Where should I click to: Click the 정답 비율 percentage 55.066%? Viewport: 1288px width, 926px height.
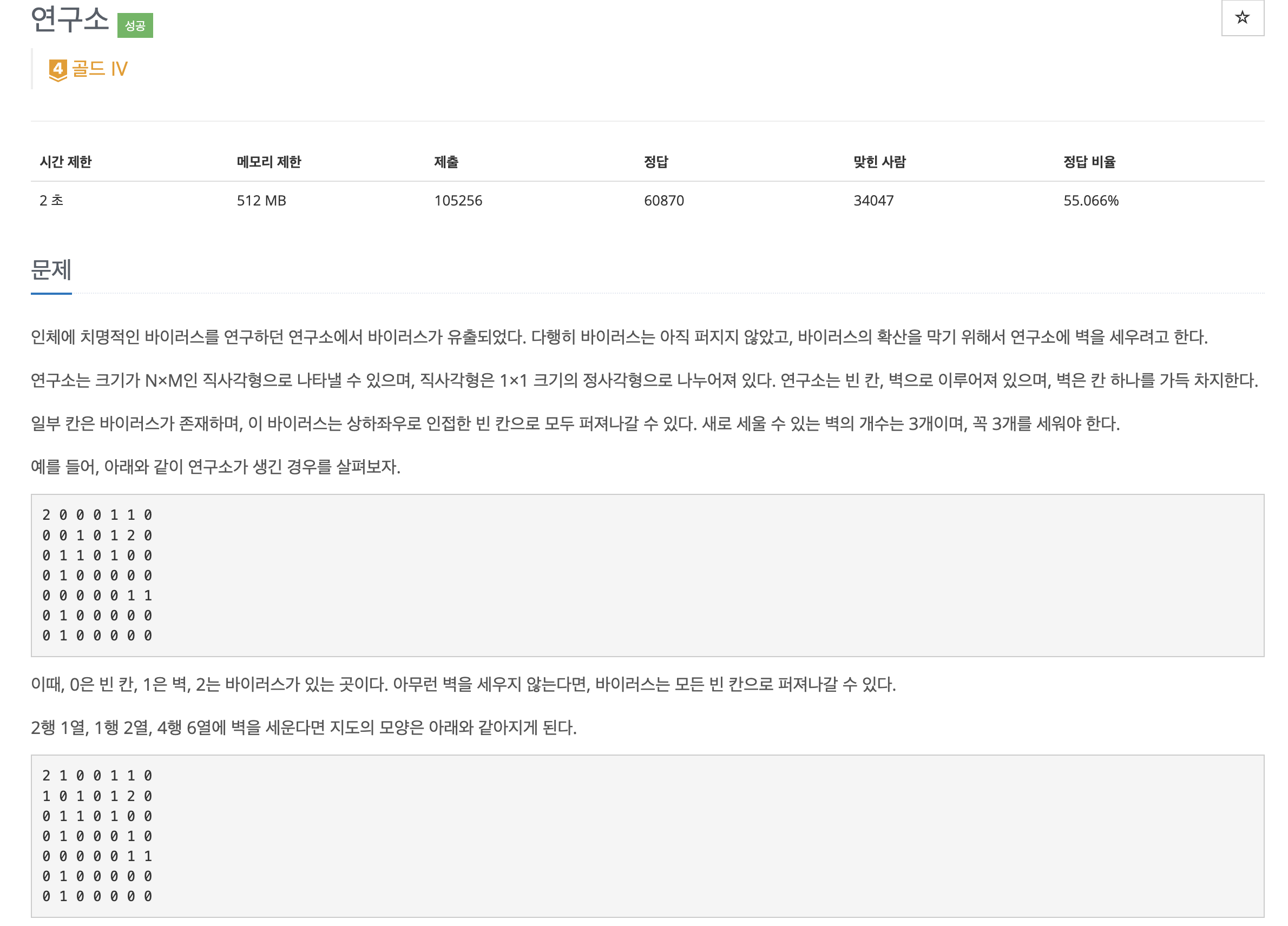[x=1090, y=201]
